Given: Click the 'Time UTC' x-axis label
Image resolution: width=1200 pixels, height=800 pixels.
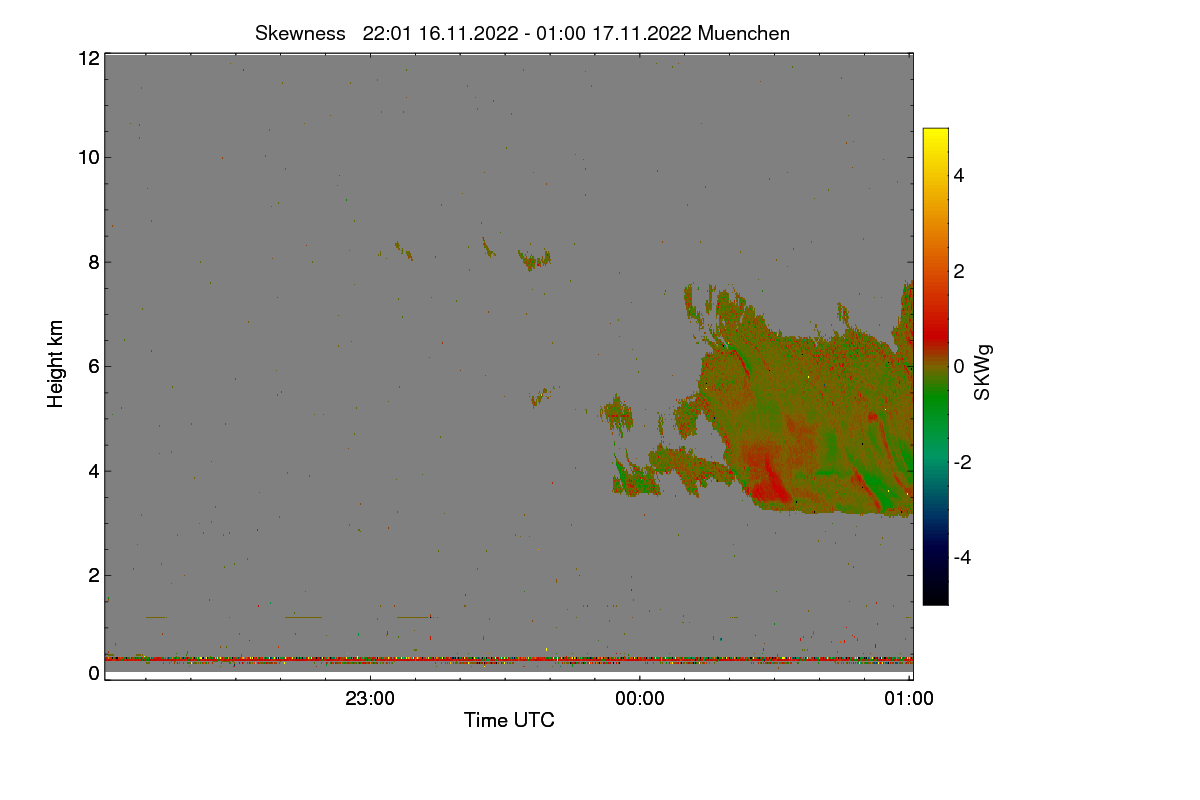Looking at the screenshot, I should click(509, 720).
